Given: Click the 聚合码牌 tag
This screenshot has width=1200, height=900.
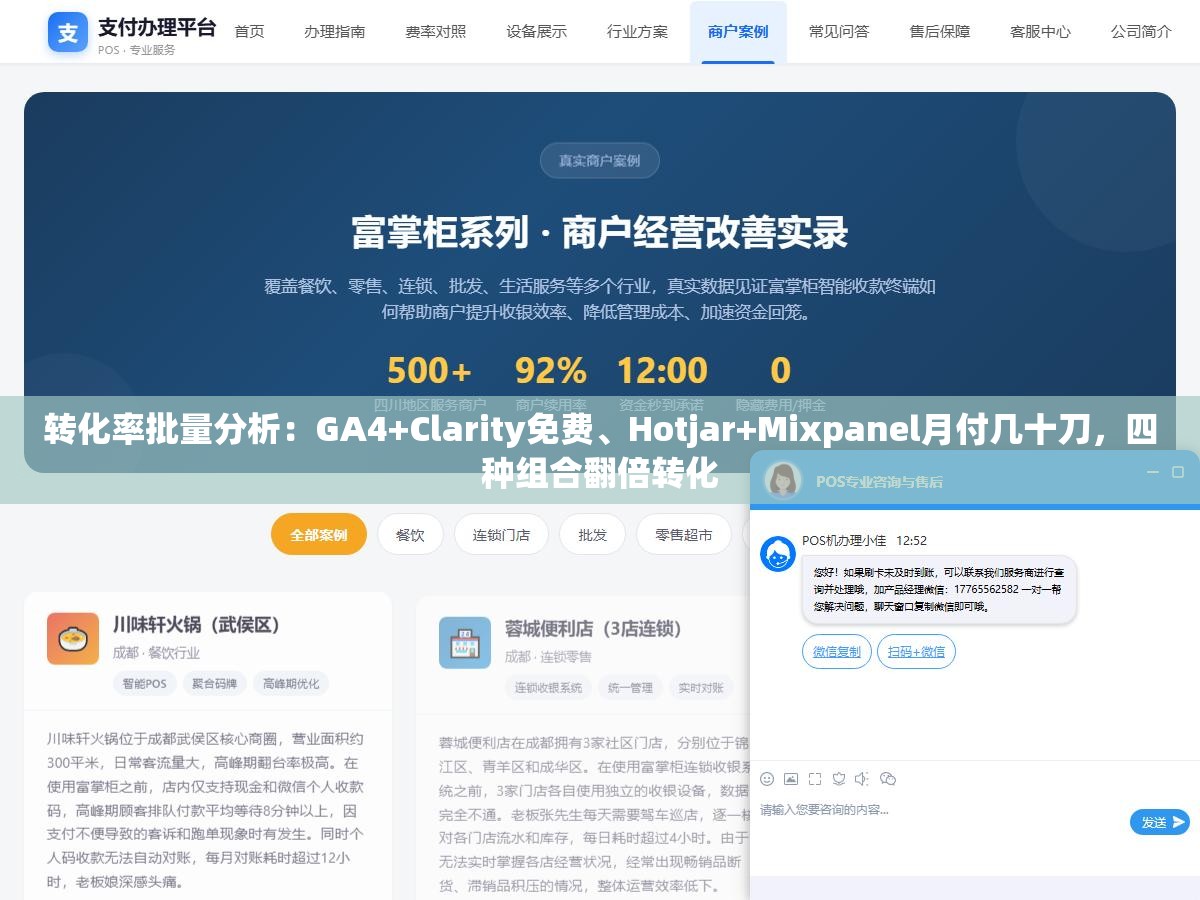Looking at the screenshot, I should tap(215, 684).
